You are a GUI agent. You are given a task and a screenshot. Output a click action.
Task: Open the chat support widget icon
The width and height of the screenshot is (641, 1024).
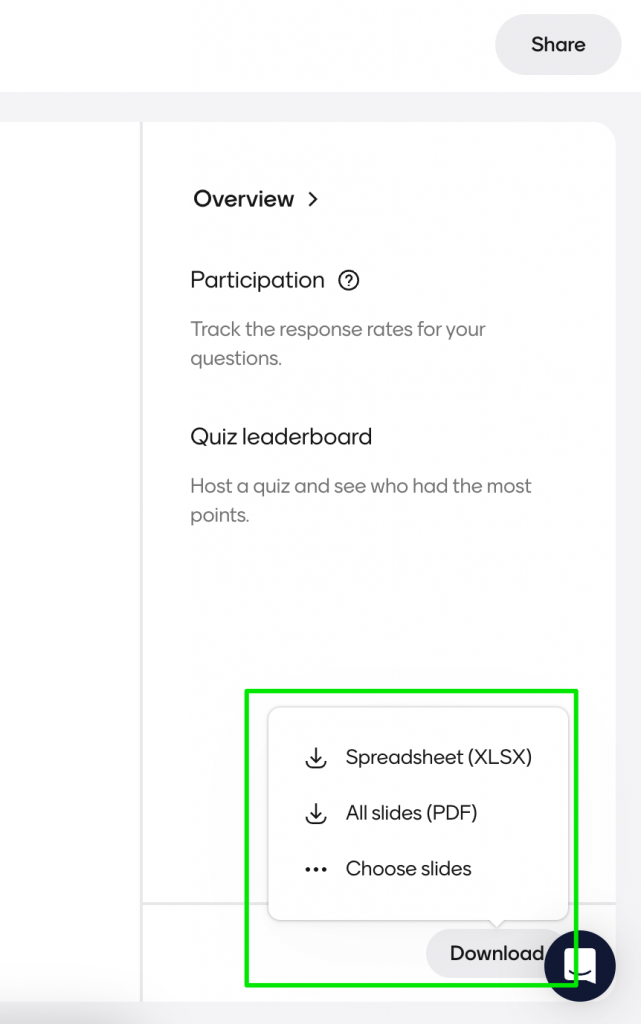580,965
